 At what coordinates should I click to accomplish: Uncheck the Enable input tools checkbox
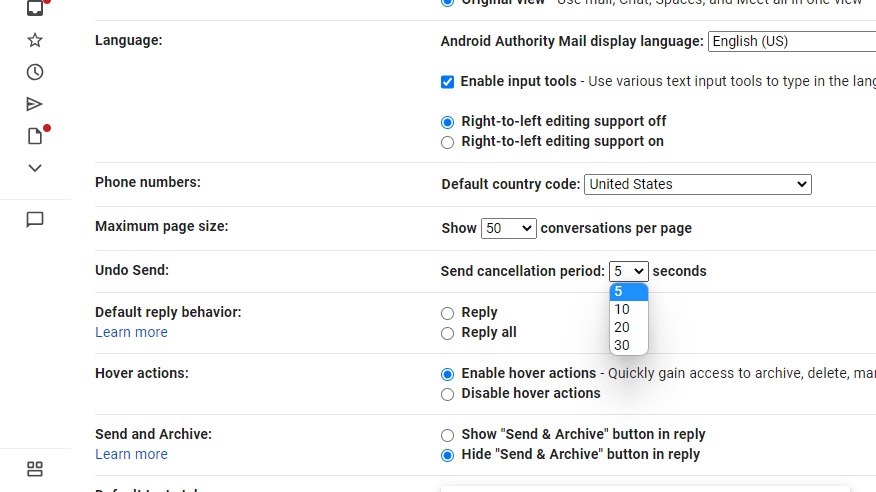448,82
